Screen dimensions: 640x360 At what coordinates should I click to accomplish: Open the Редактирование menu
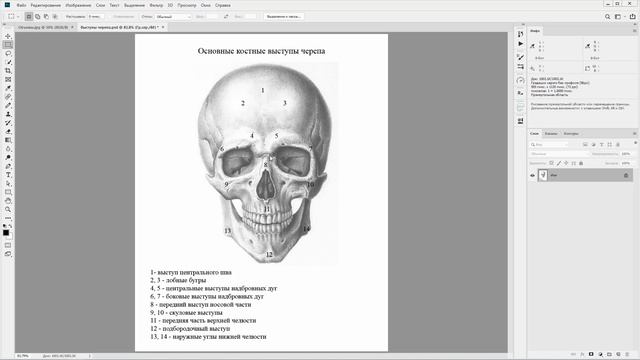point(46,5)
